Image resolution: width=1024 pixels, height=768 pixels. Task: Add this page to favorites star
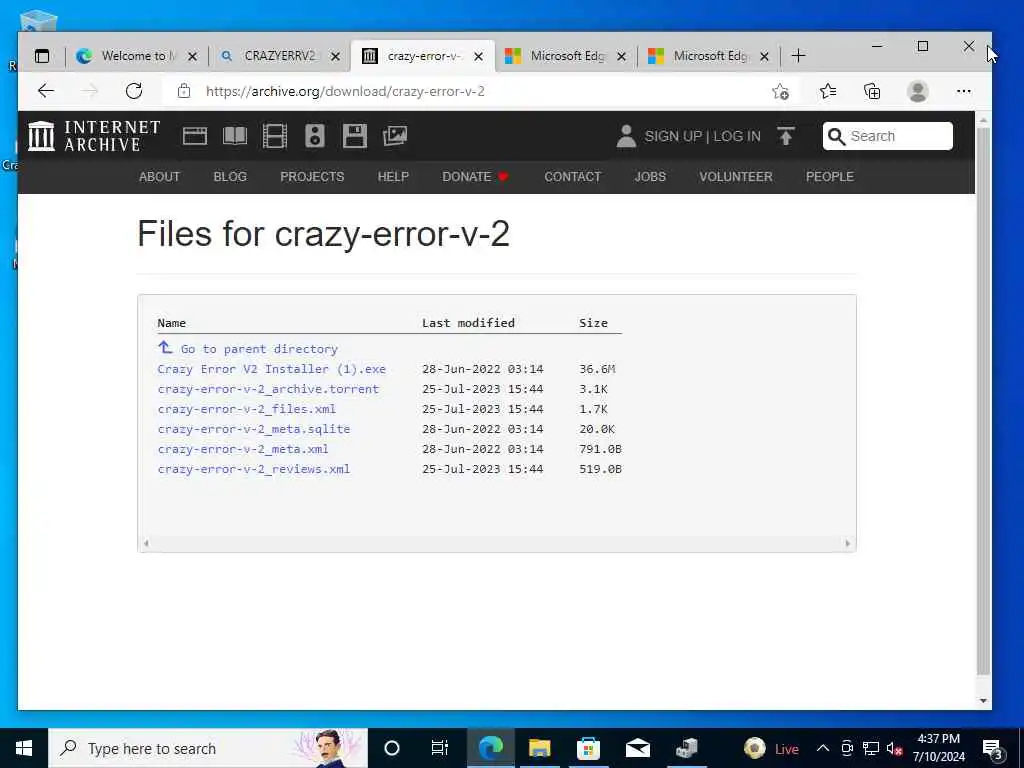click(x=780, y=91)
